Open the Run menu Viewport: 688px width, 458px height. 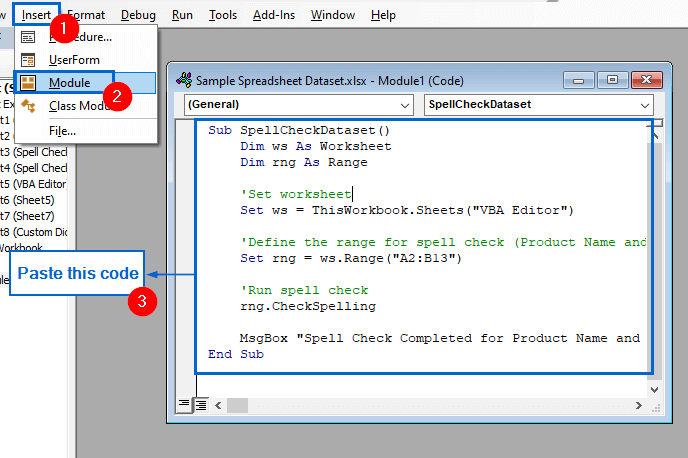pos(182,15)
